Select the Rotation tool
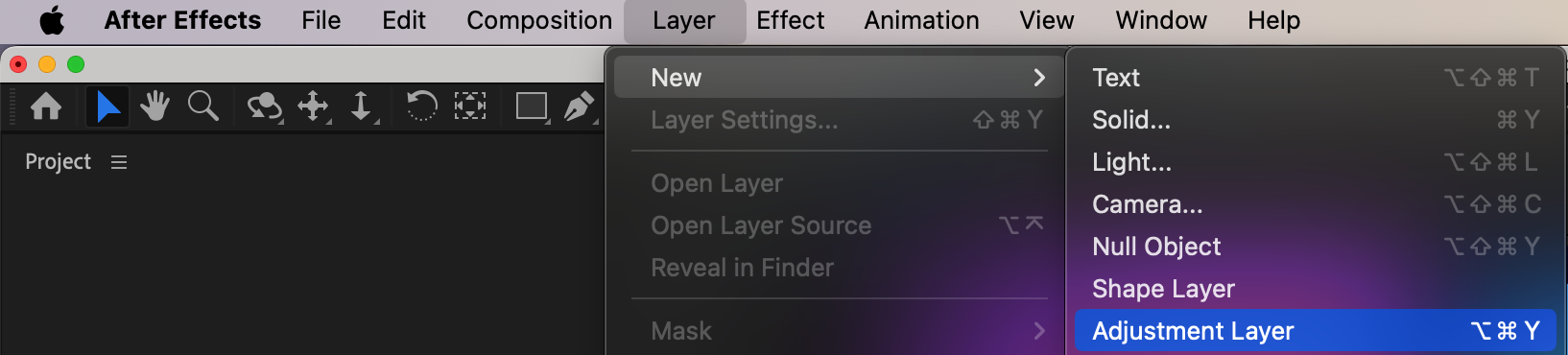Image resolution: width=1568 pixels, height=355 pixels. (421, 106)
